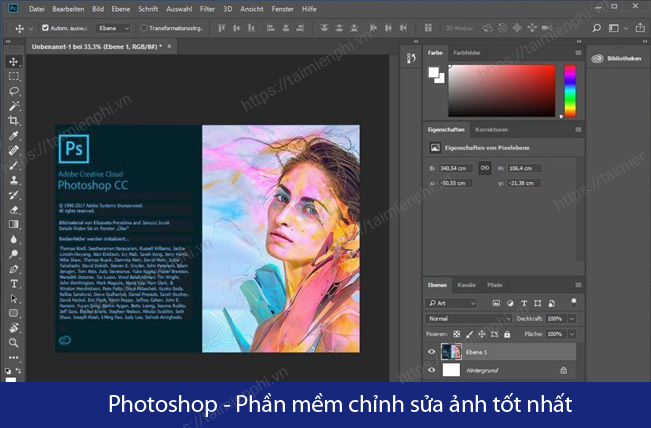651x428 pixels.
Task: Select the Brush tool
Action: click(13, 165)
